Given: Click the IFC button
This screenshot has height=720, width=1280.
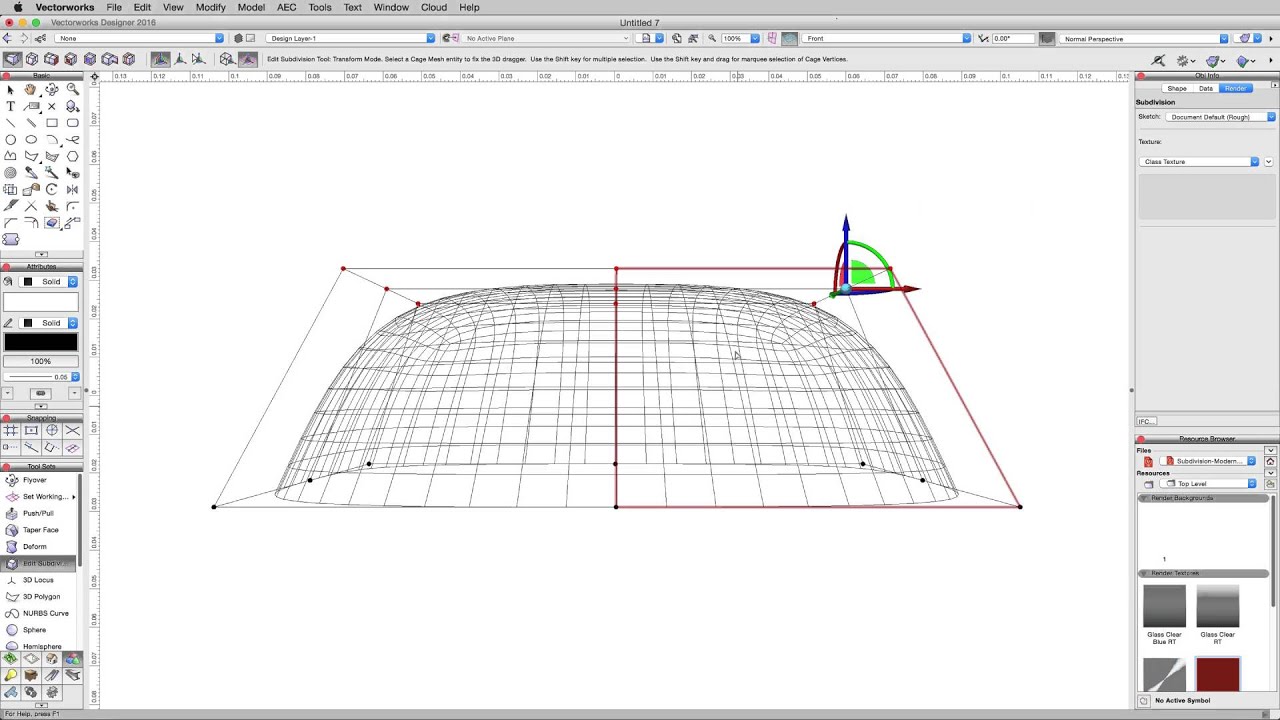Looking at the screenshot, I should (1146, 421).
